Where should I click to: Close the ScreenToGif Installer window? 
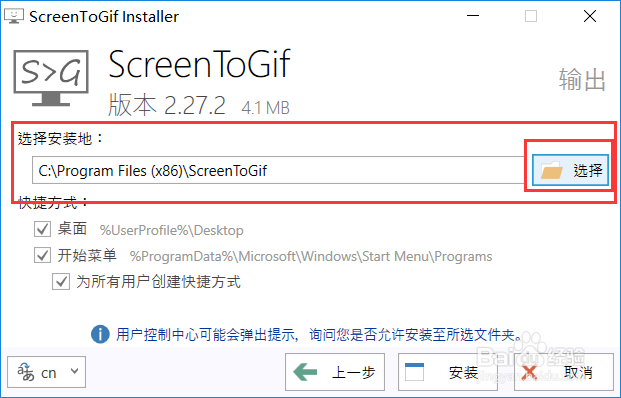click(590, 16)
